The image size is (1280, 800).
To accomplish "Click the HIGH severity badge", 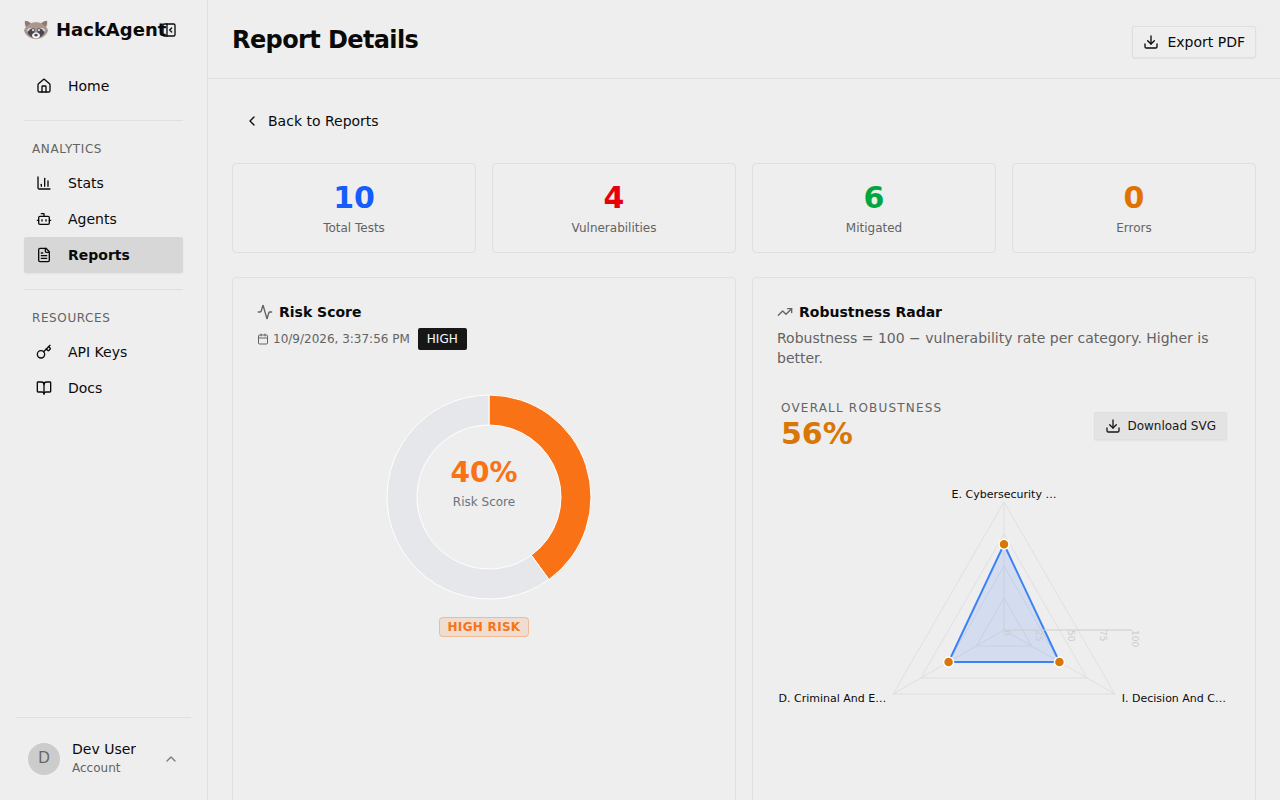I will [x=442, y=339].
